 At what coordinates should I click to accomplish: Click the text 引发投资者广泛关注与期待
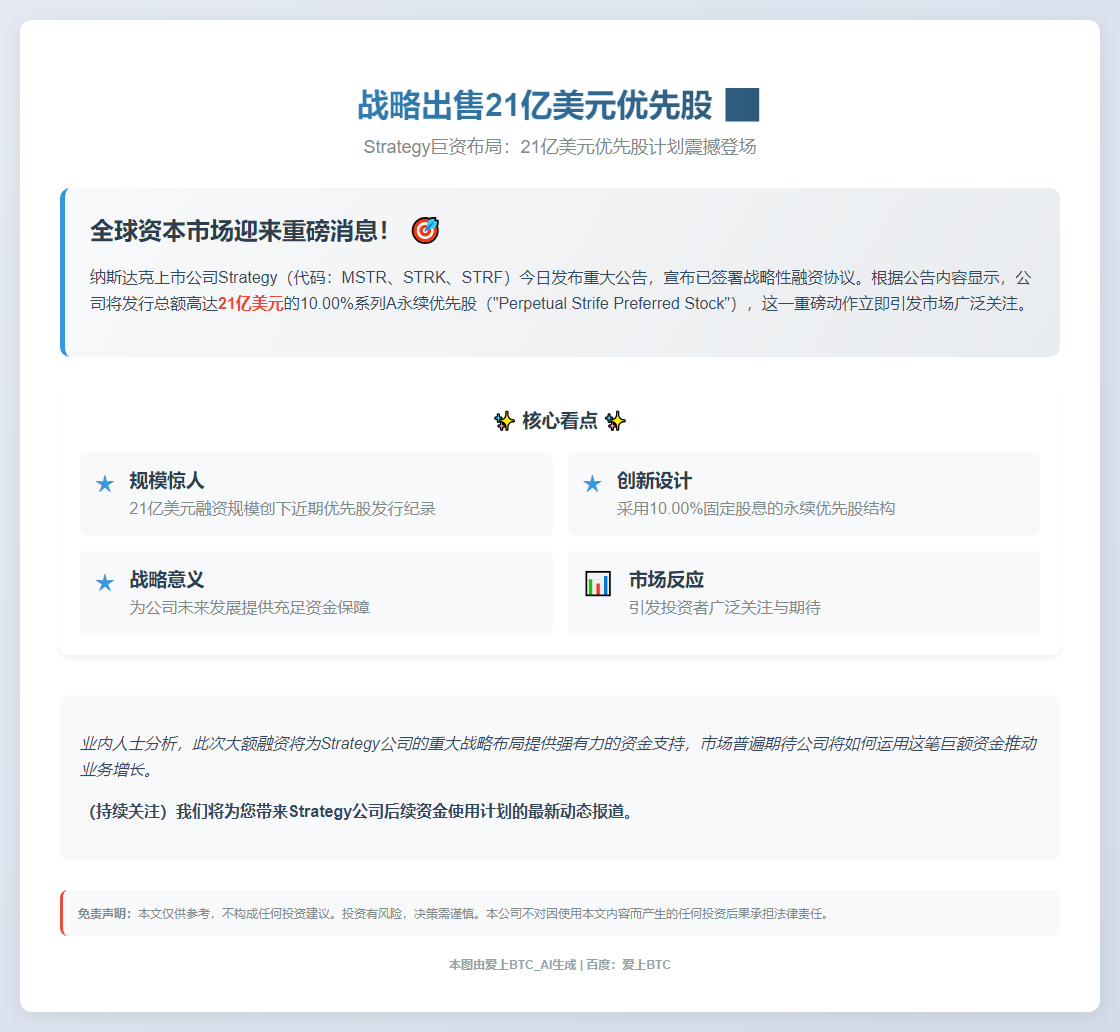[724, 607]
